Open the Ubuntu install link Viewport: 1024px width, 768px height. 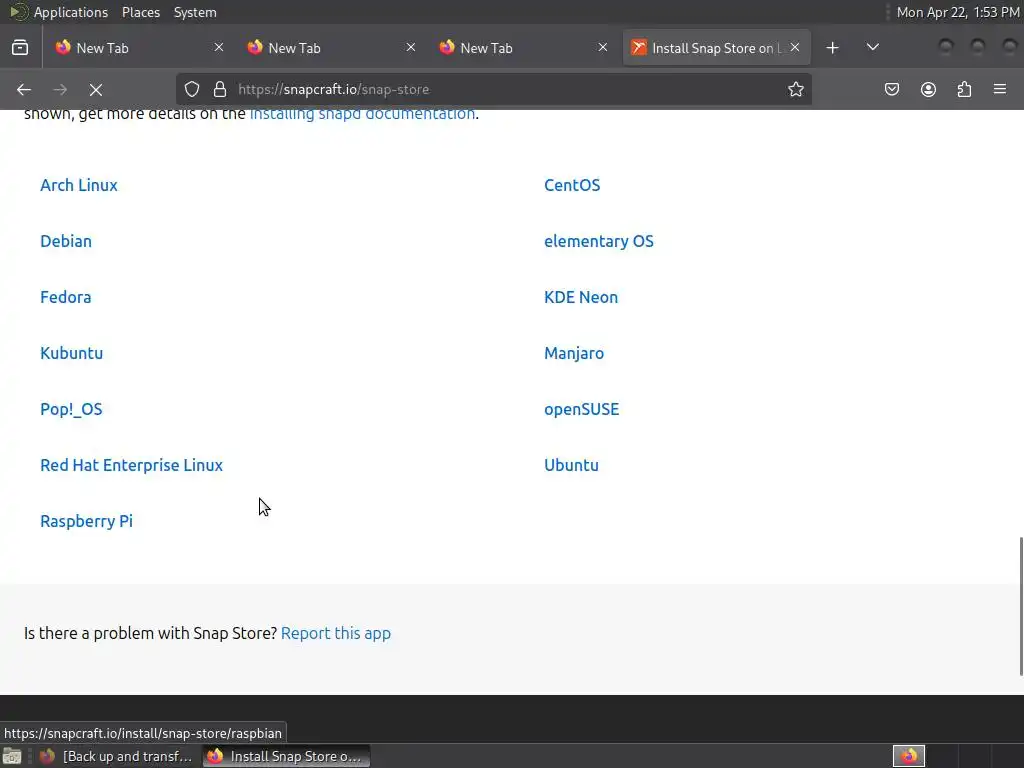pyautogui.click(x=571, y=466)
